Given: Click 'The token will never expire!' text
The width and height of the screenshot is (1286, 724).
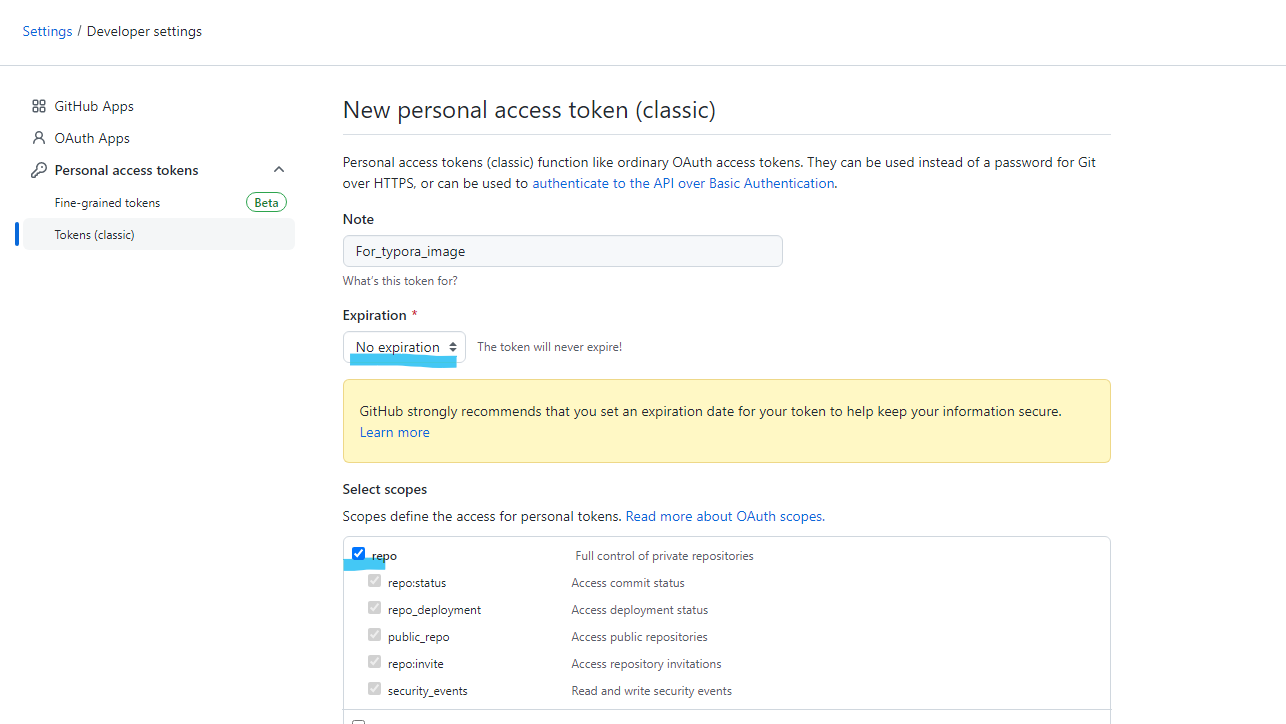Looking at the screenshot, I should [x=549, y=347].
